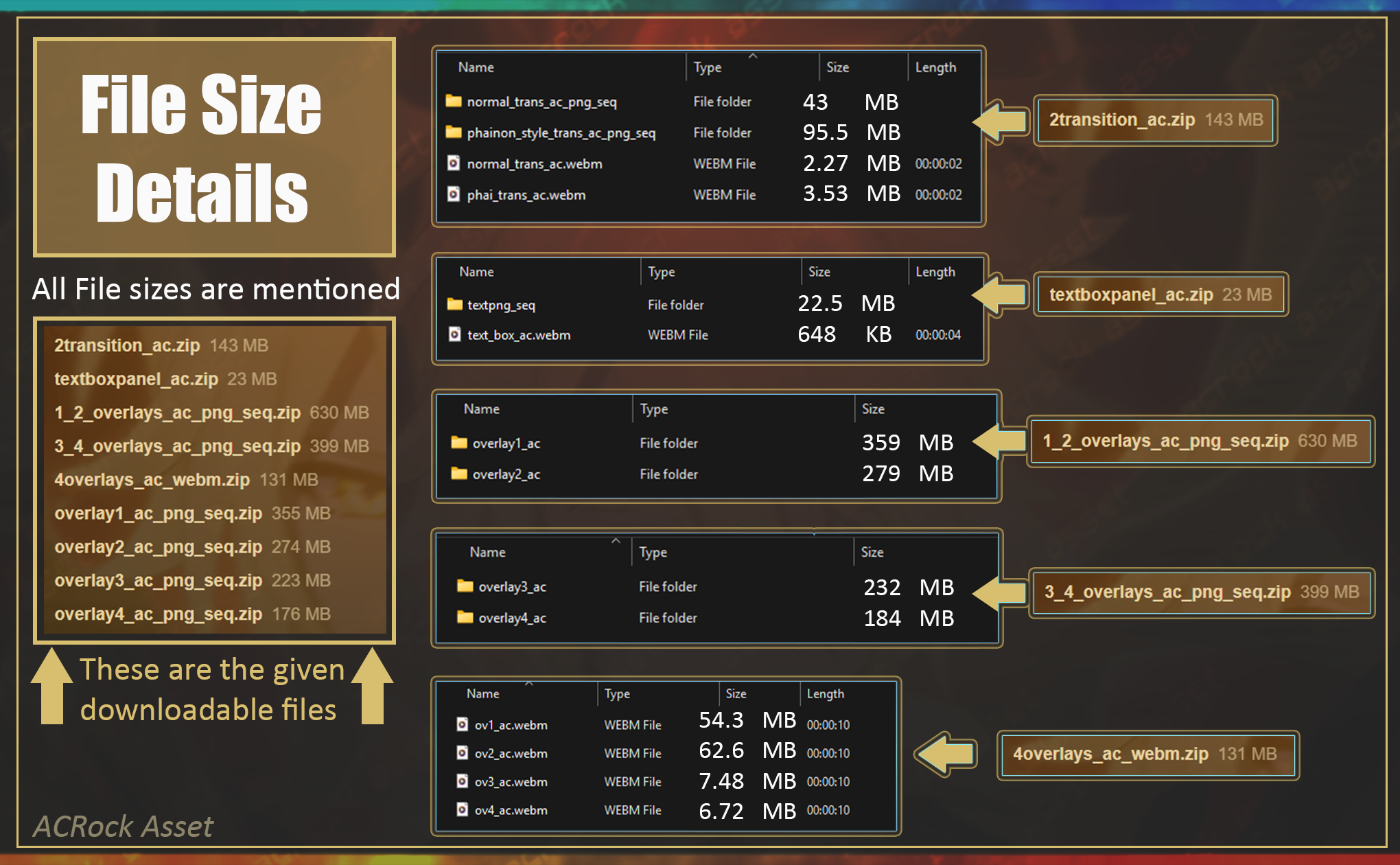Click the overlay4_ac folder icon
1400x865 pixels.
465,617
